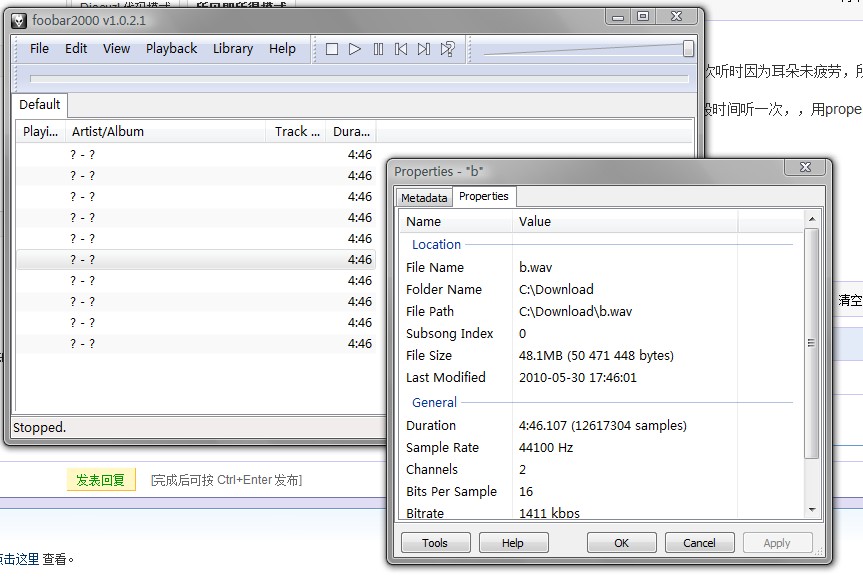
Task: Click the Stop playback icon in foobar2000
Action: tap(332, 49)
